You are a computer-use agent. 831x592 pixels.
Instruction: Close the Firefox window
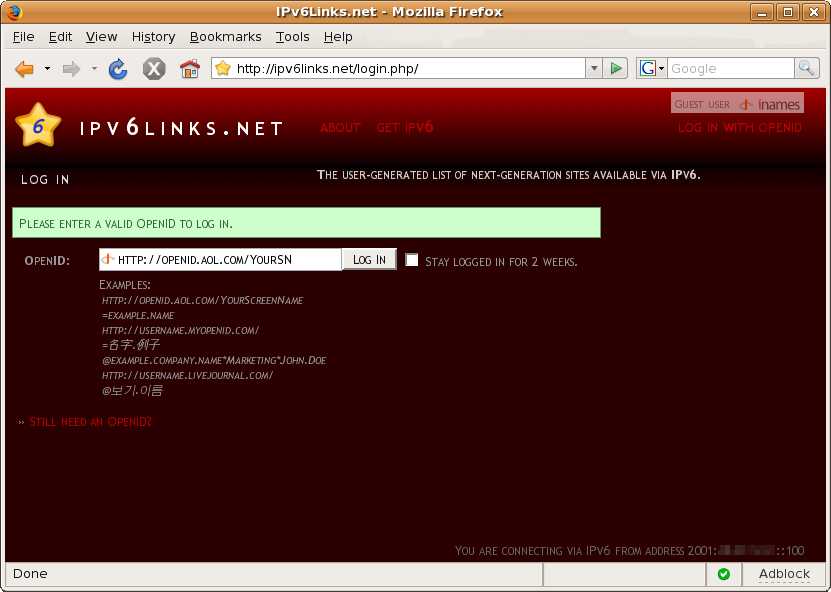(814, 12)
